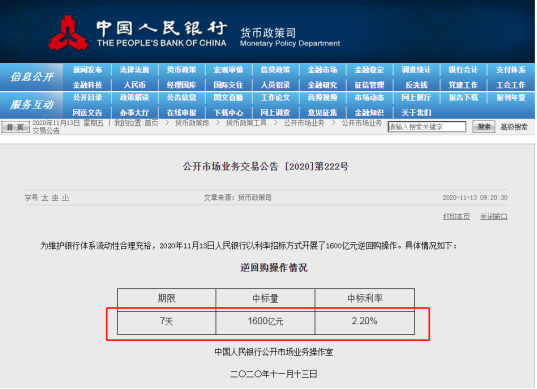Go to 金融稳定 section

tap(369, 70)
